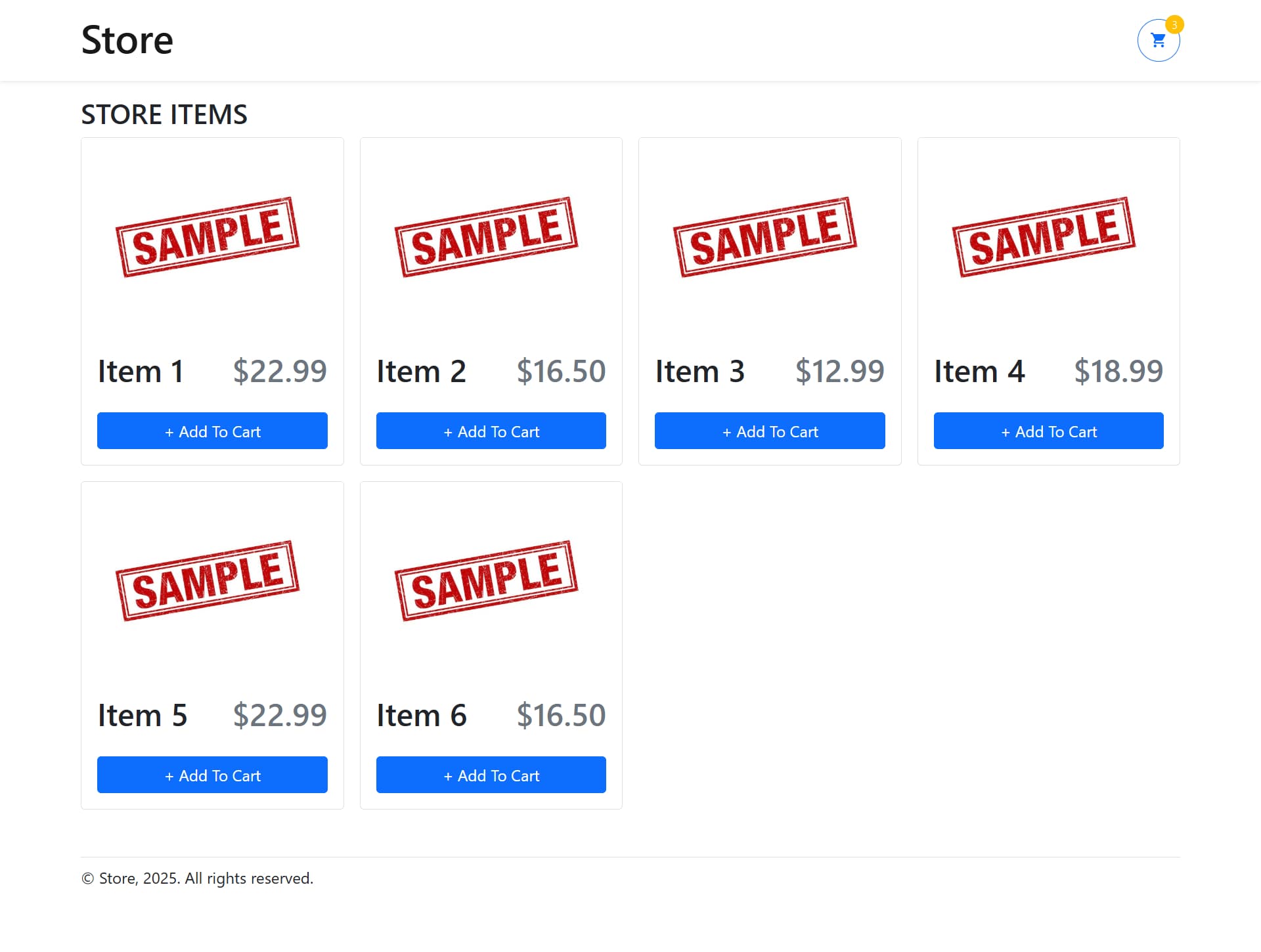Add Item 4 to the cart

[1048, 431]
